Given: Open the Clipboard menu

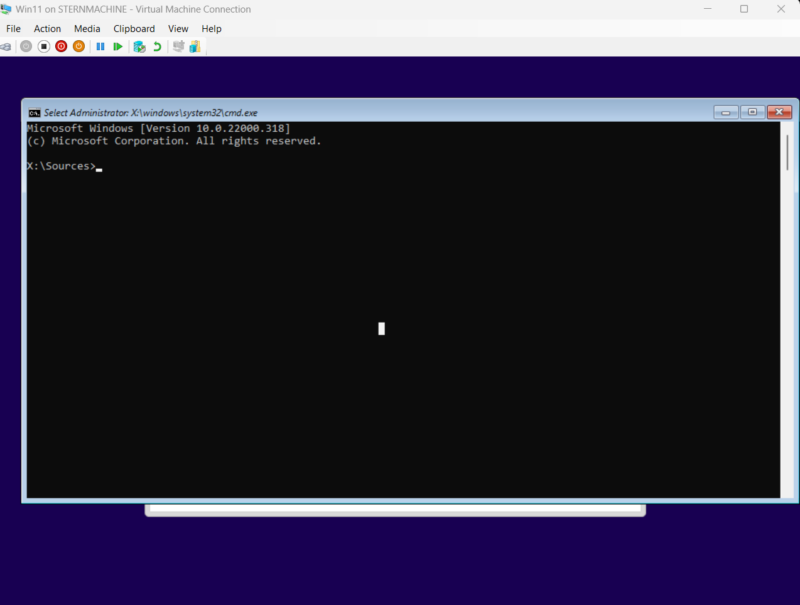Looking at the screenshot, I should click(134, 29).
